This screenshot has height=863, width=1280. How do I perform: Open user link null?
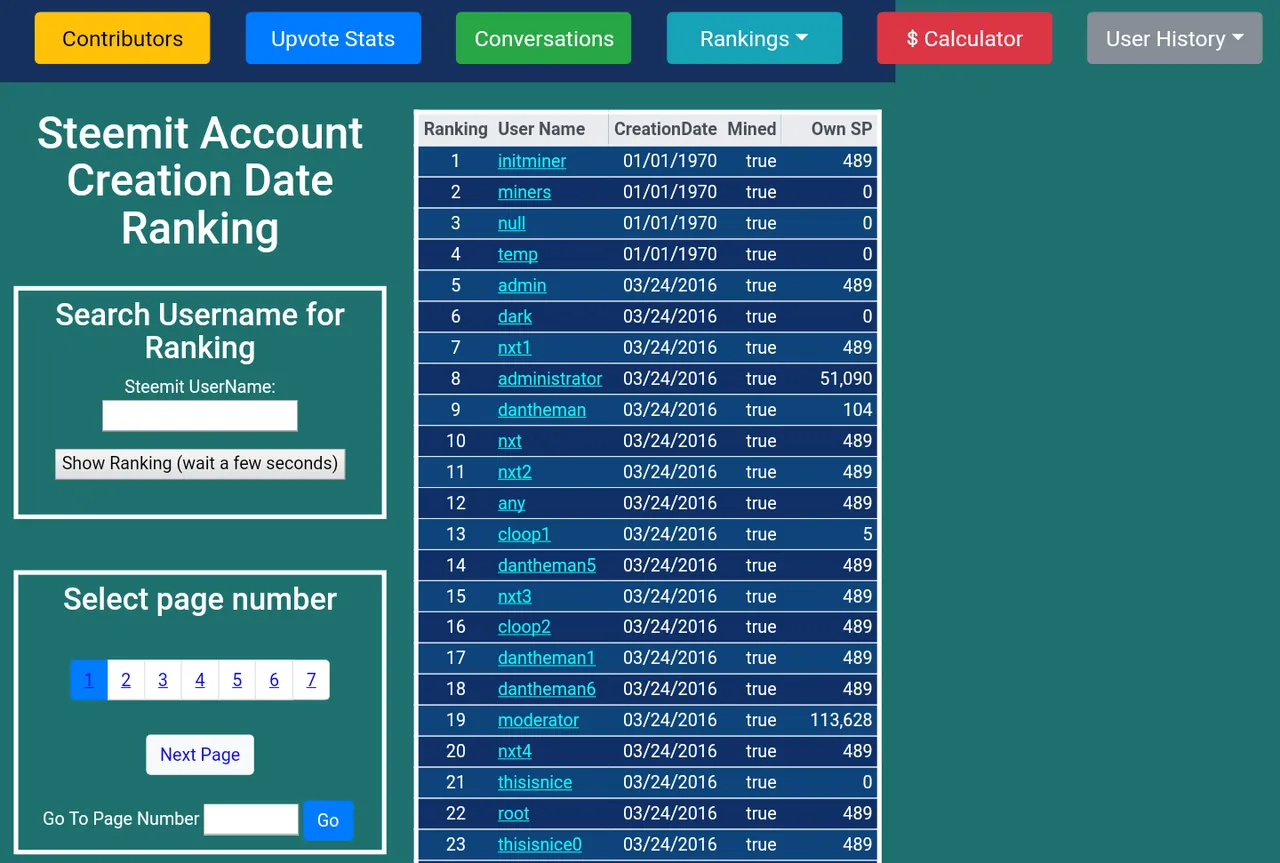(511, 223)
